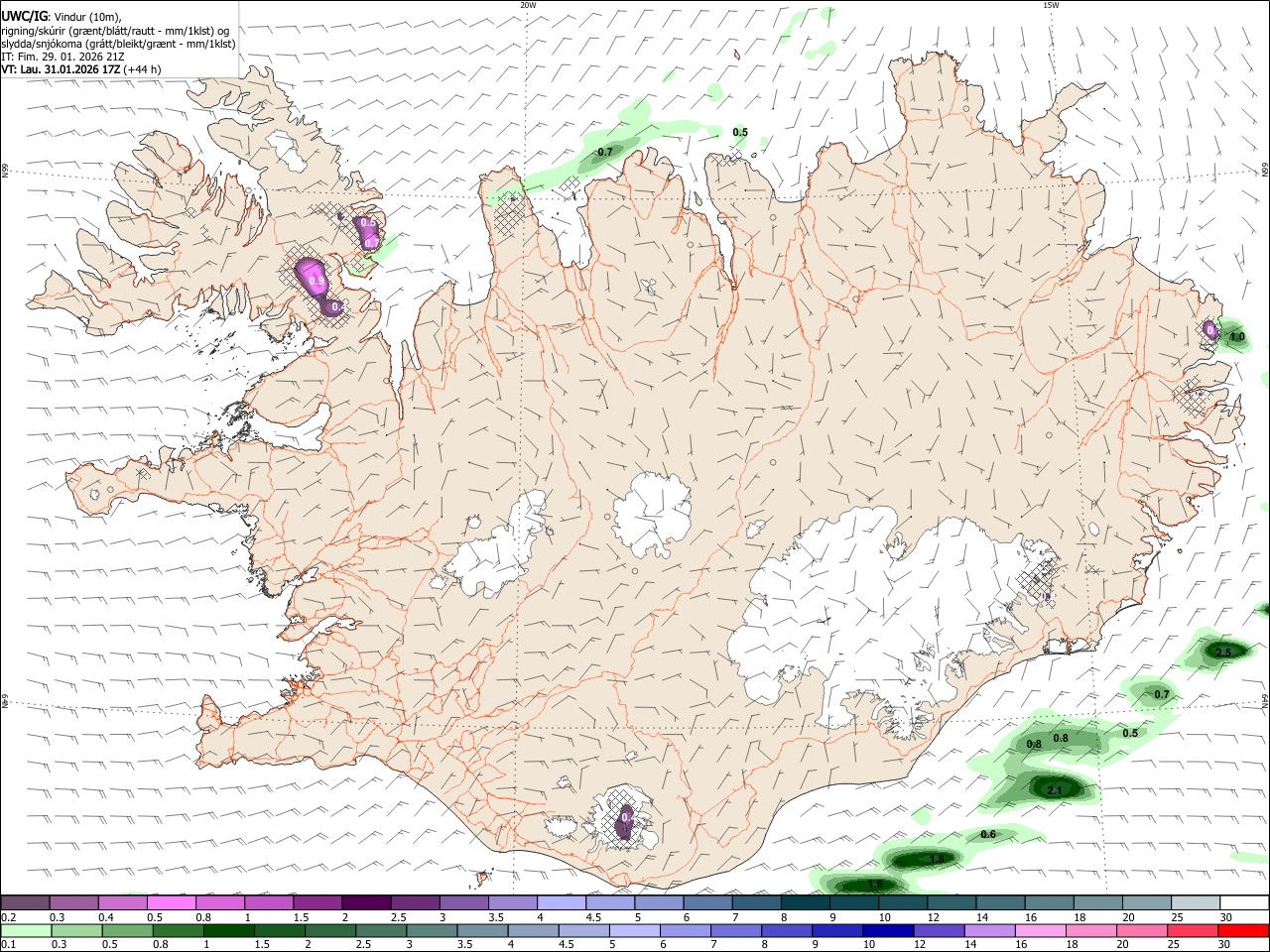1270x952 pixels.
Task: Click the '1.8' precipitation value label
Action: pos(937,859)
